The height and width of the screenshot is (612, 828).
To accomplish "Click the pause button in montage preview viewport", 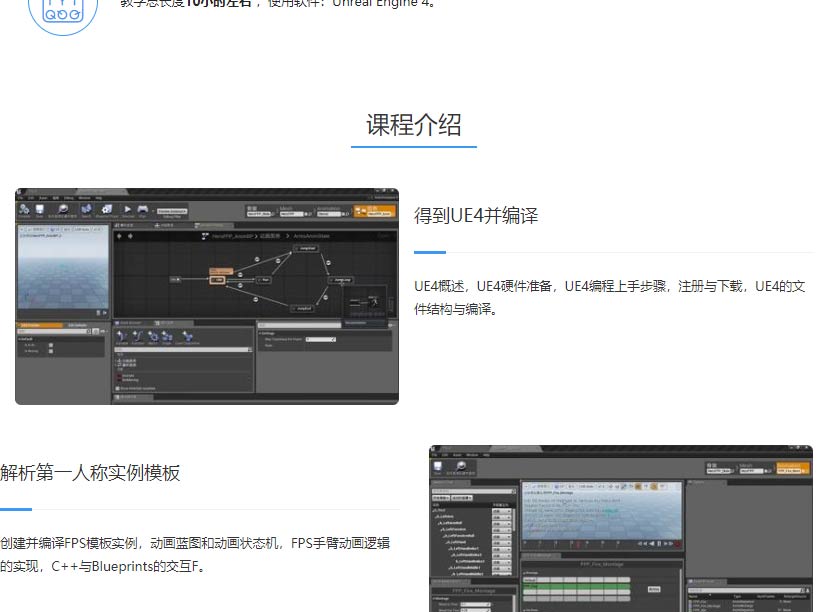I will tap(659, 543).
